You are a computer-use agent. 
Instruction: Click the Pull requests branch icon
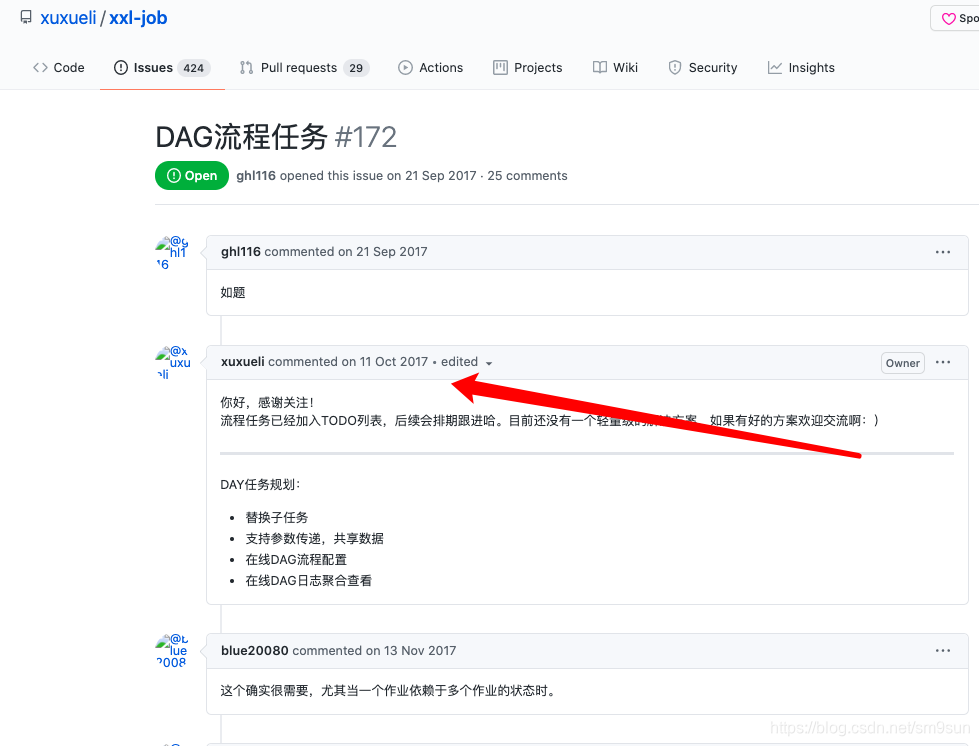247,67
